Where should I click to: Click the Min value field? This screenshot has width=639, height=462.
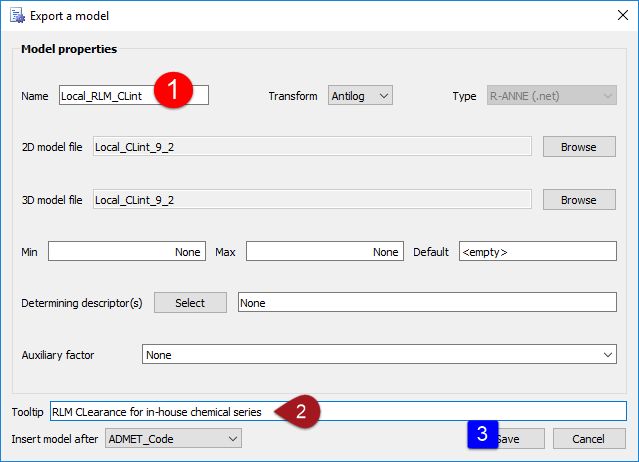tap(127, 251)
